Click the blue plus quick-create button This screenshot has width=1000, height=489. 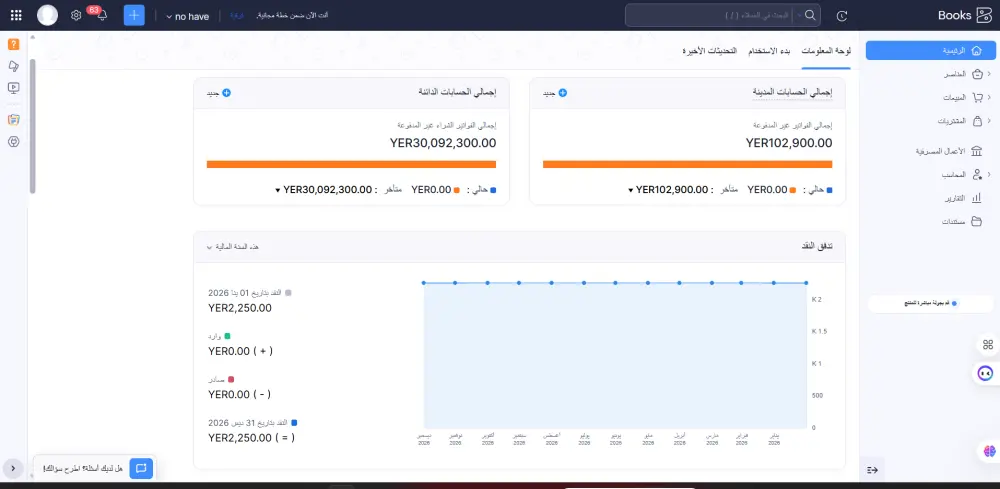pos(134,15)
